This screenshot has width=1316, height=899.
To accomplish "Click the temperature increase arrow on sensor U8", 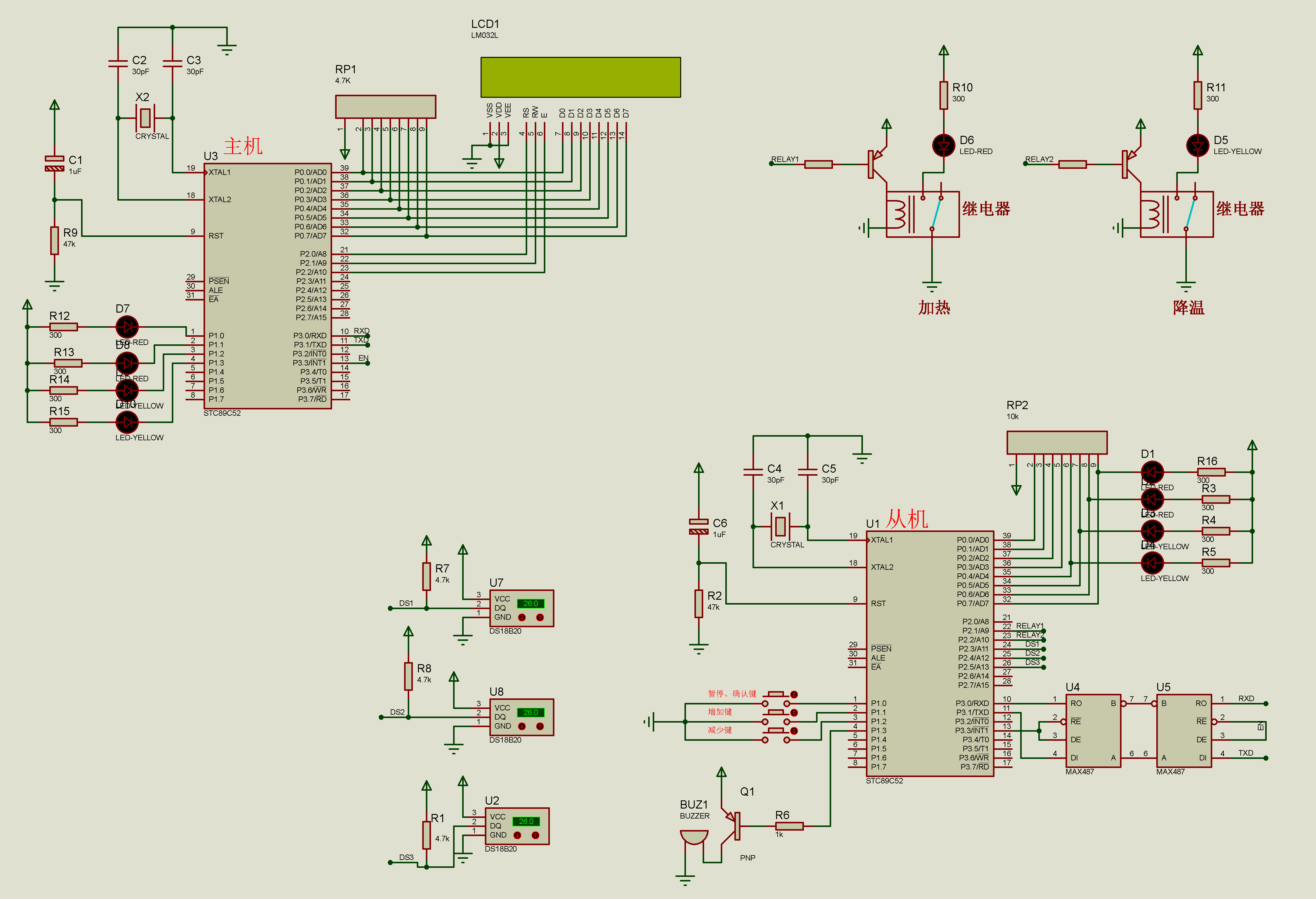I will (x=540, y=726).
